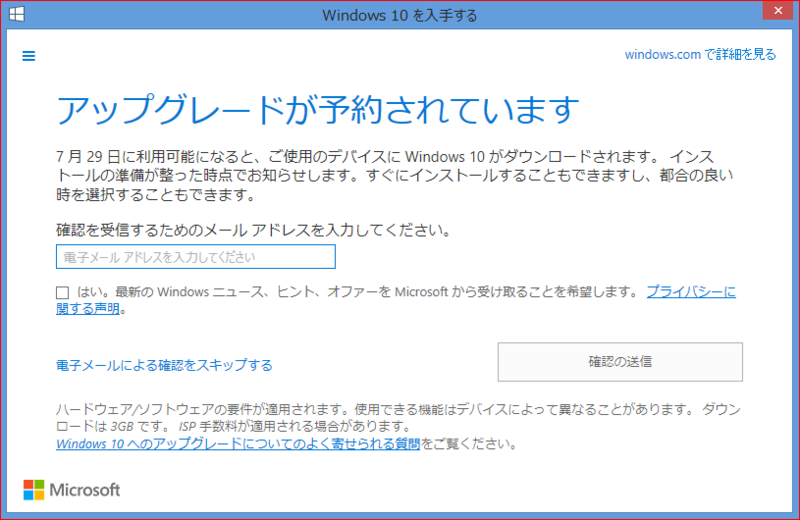
Task: Click the title text Windows 10 を入手する
Action: [x=399, y=15]
